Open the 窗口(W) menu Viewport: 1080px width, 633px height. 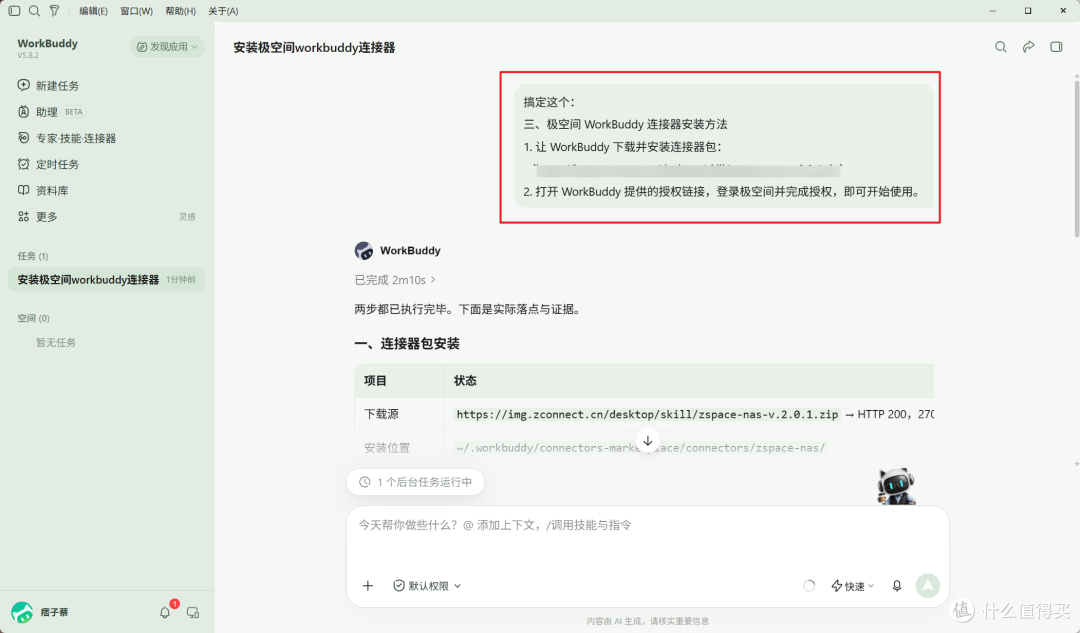click(136, 11)
